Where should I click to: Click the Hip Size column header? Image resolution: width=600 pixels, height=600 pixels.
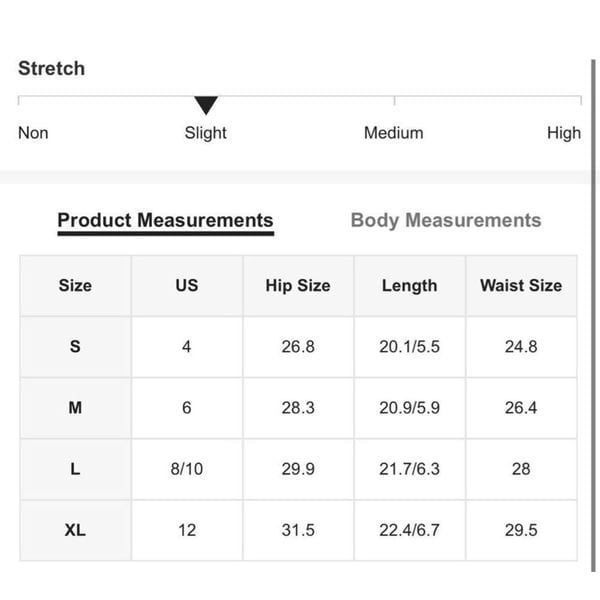point(298,286)
